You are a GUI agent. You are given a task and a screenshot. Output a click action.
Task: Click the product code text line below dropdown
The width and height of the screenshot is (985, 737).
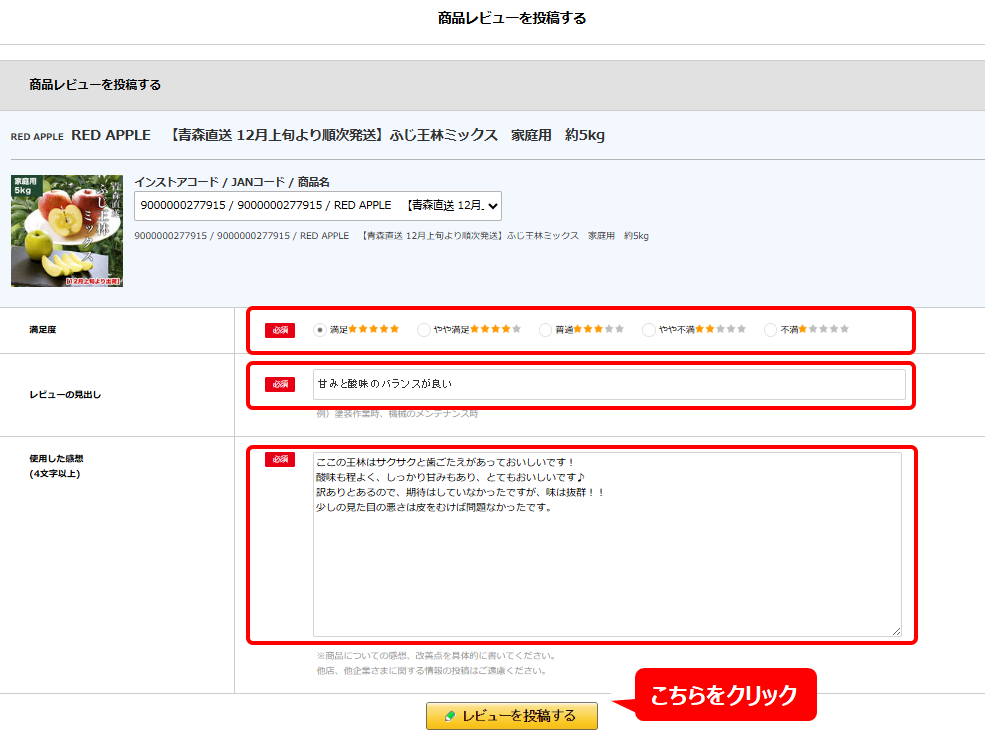click(x=391, y=236)
